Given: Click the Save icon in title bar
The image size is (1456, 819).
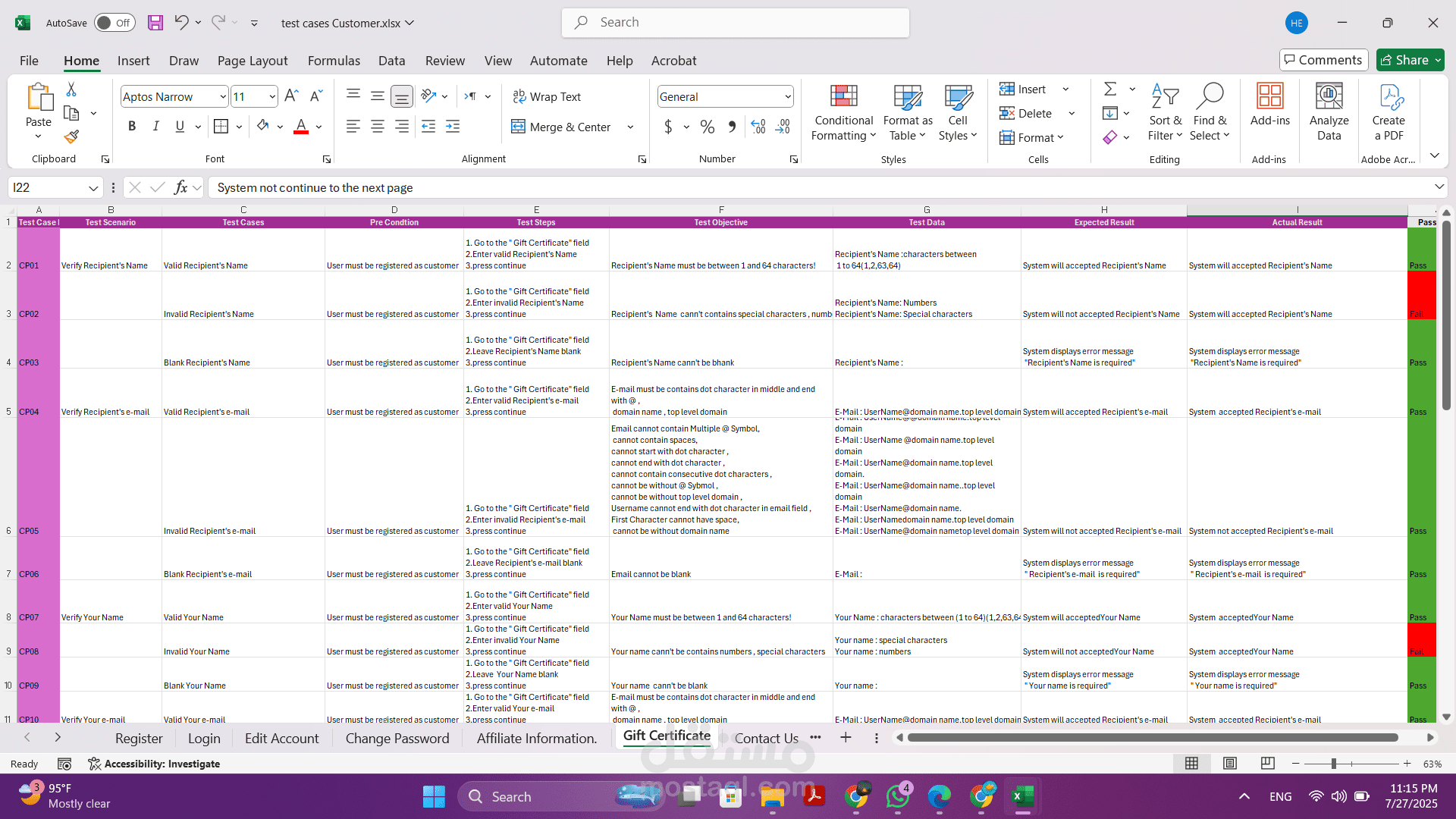Looking at the screenshot, I should coord(155,23).
